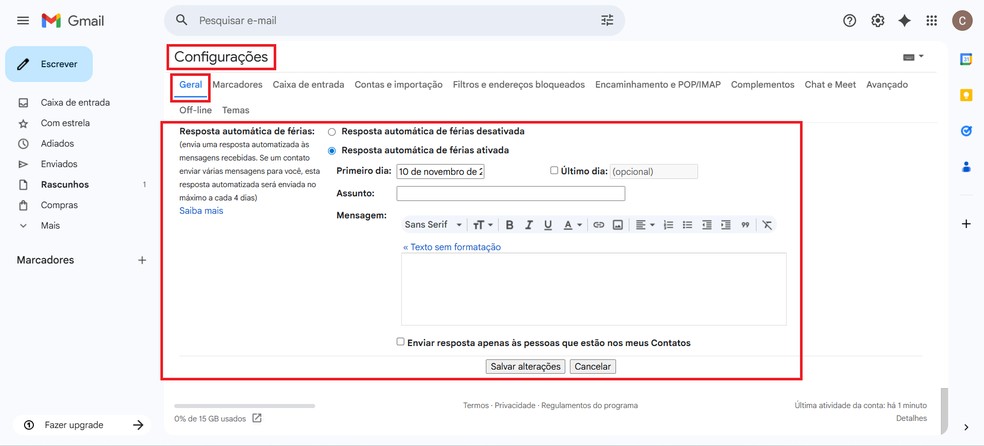This screenshot has width=984, height=446.
Task: Check send reply only to Contacts
Action: pyautogui.click(x=400, y=342)
